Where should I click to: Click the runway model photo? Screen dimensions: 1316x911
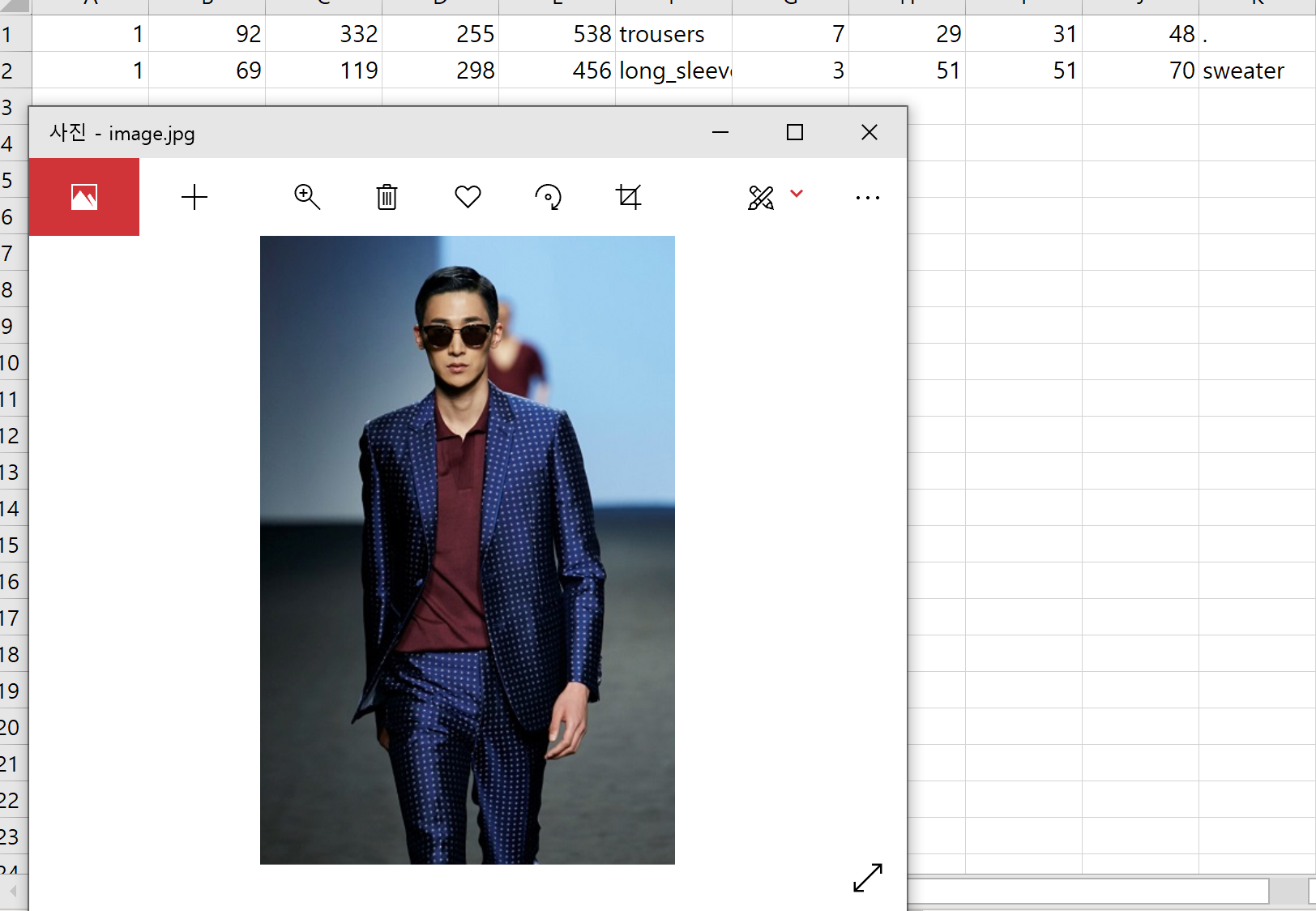coord(468,550)
